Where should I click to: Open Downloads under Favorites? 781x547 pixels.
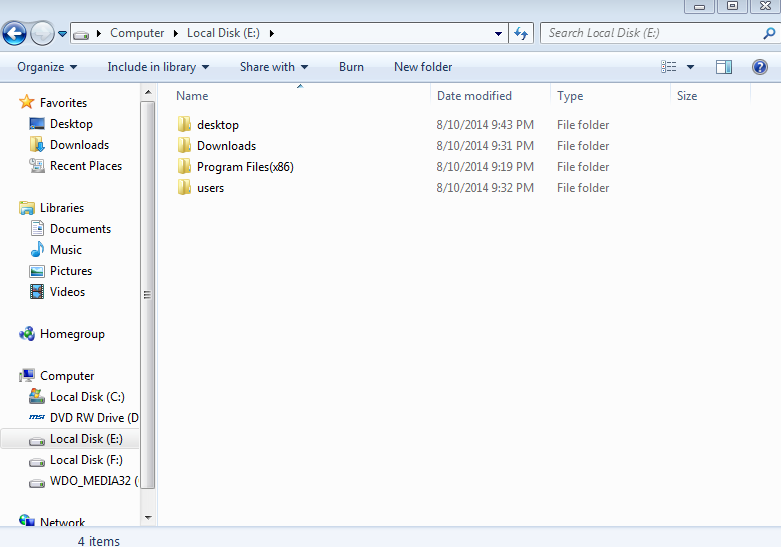79,144
